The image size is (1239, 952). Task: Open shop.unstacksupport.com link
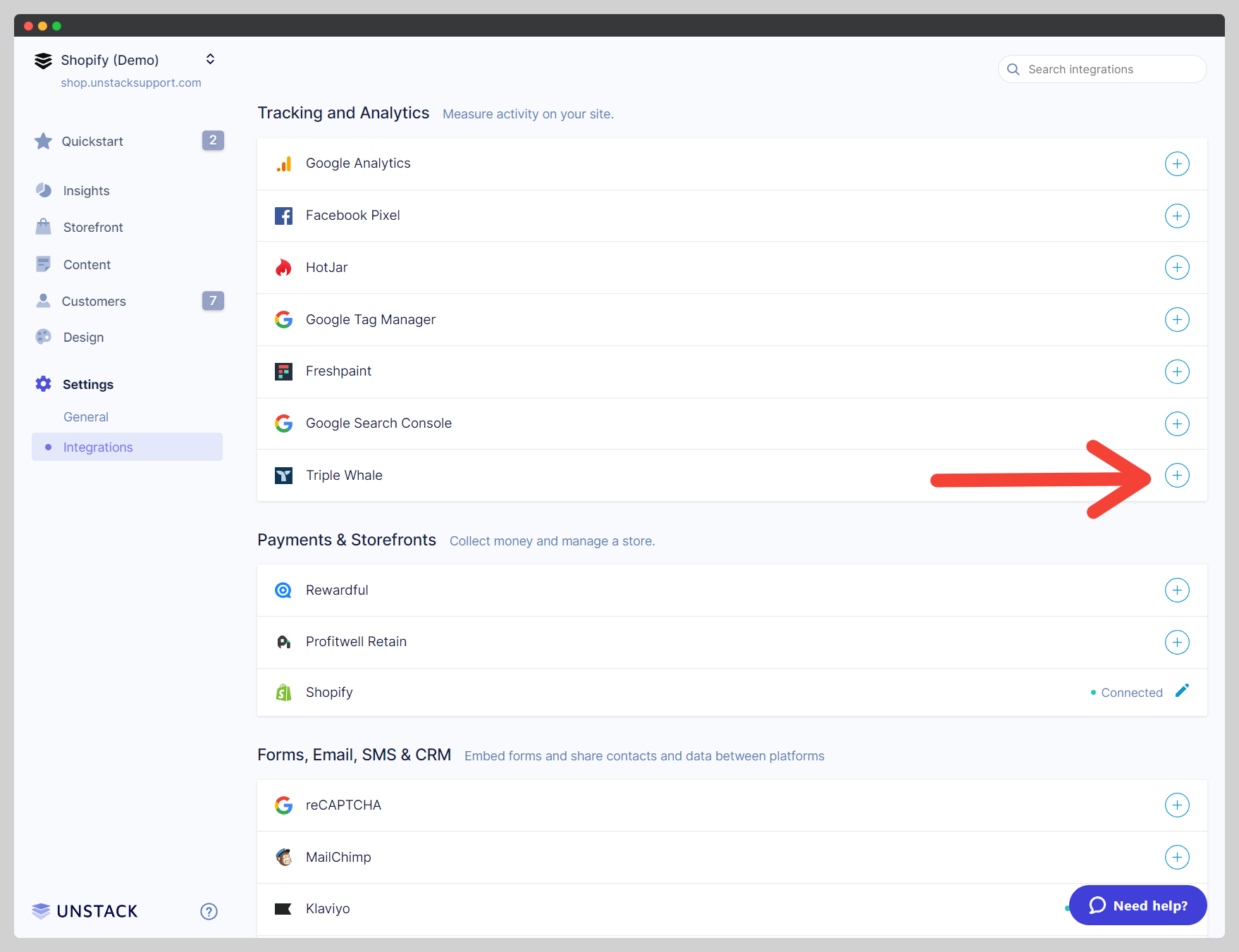pyautogui.click(x=131, y=83)
